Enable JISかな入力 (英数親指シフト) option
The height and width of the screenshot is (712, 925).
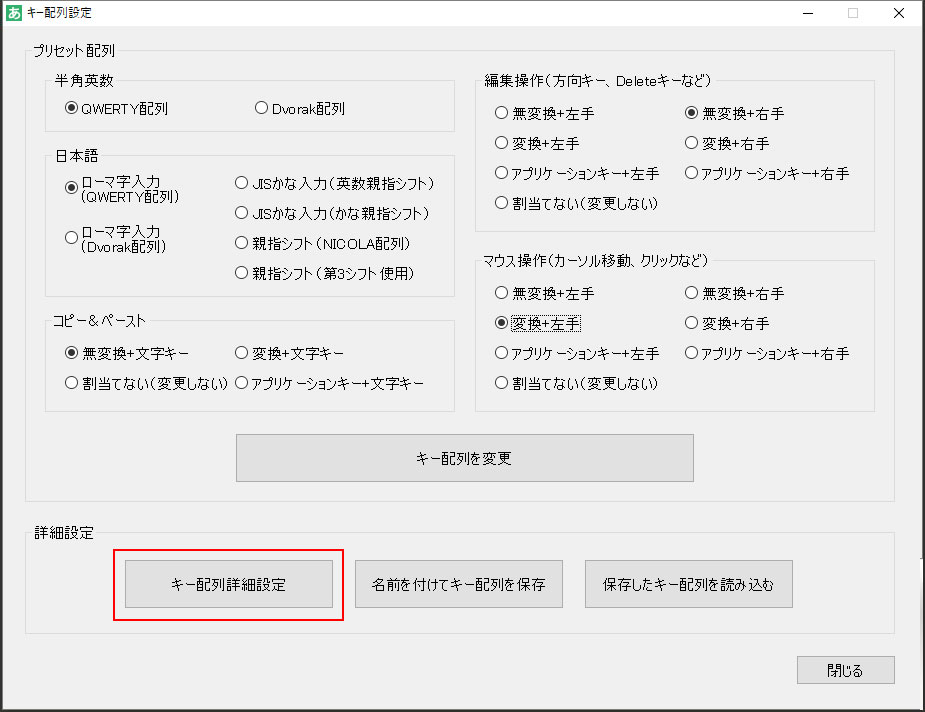pyautogui.click(x=240, y=182)
